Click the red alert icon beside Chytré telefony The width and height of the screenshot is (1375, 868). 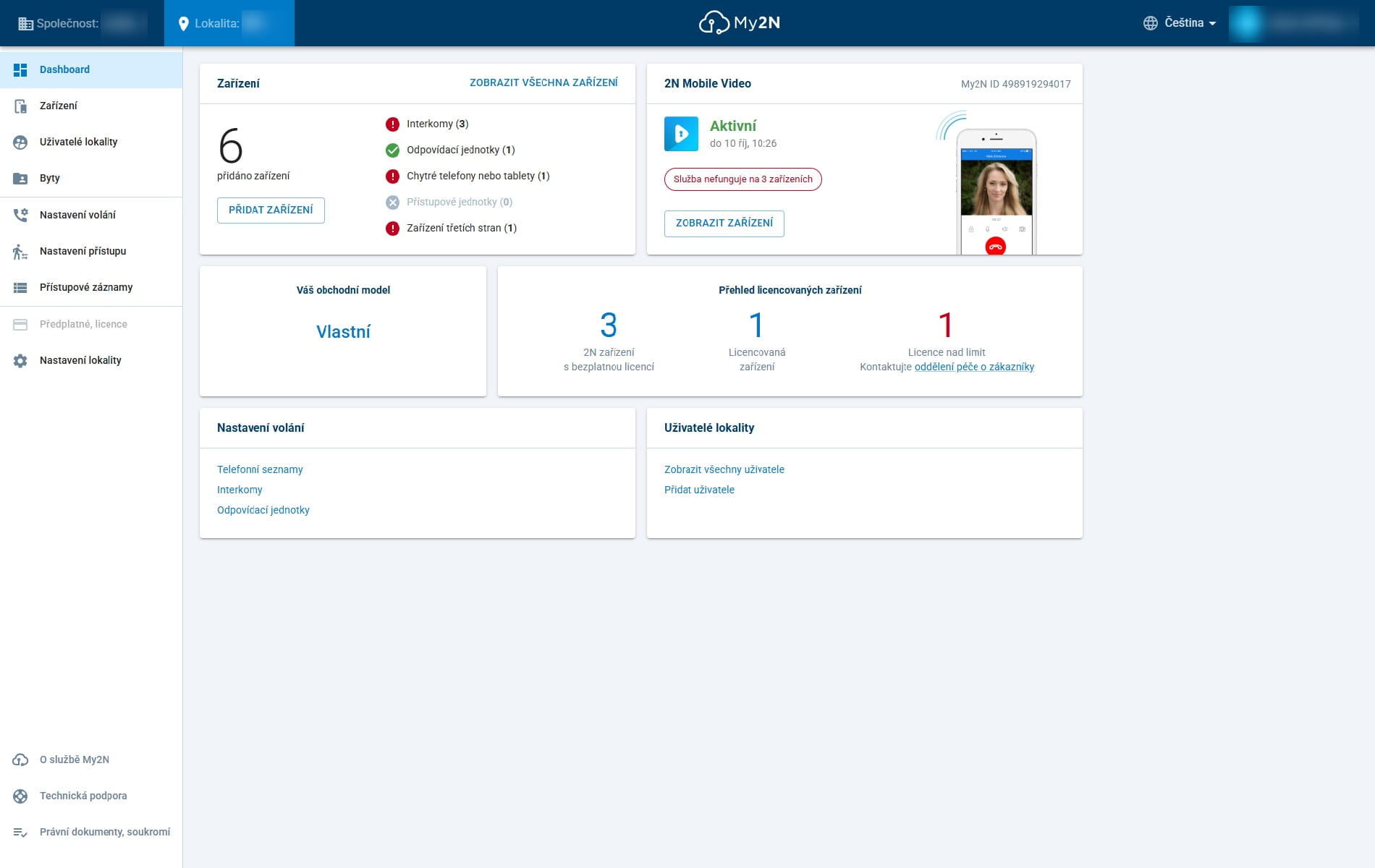392,176
